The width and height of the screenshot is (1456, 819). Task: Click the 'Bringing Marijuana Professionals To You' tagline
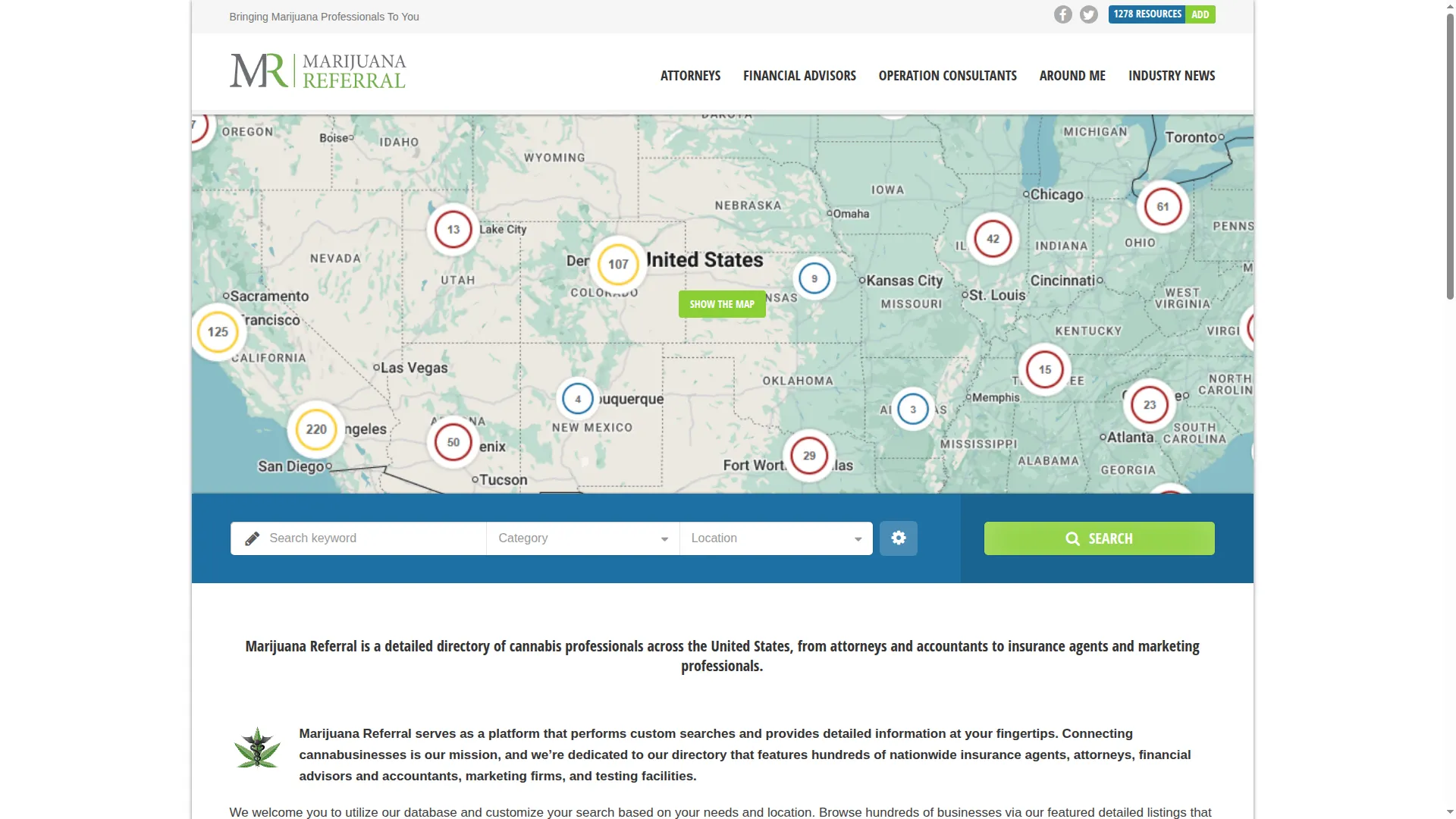pyautogui.click(x=324, y=17)
